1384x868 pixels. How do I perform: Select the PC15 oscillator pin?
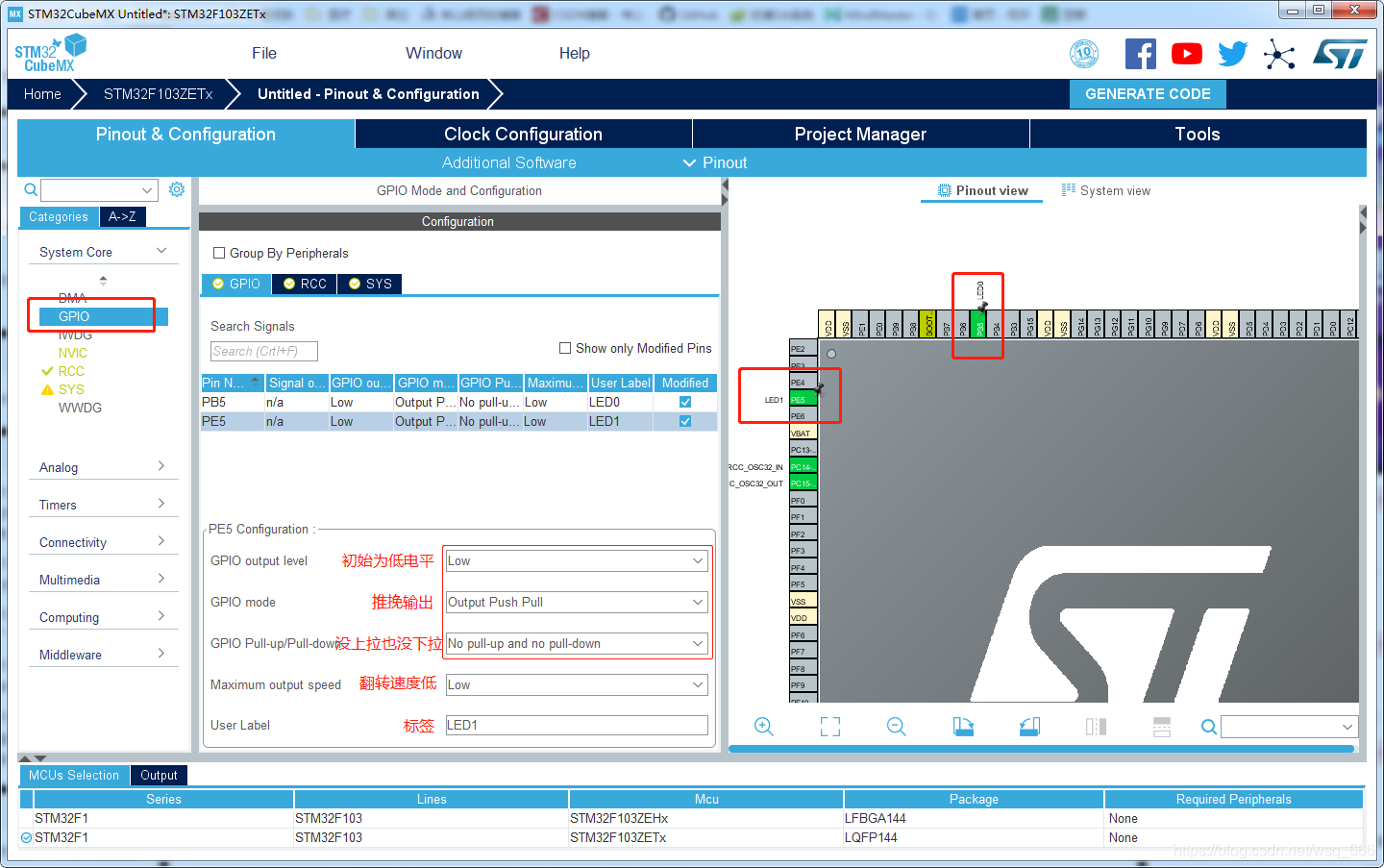803,484
